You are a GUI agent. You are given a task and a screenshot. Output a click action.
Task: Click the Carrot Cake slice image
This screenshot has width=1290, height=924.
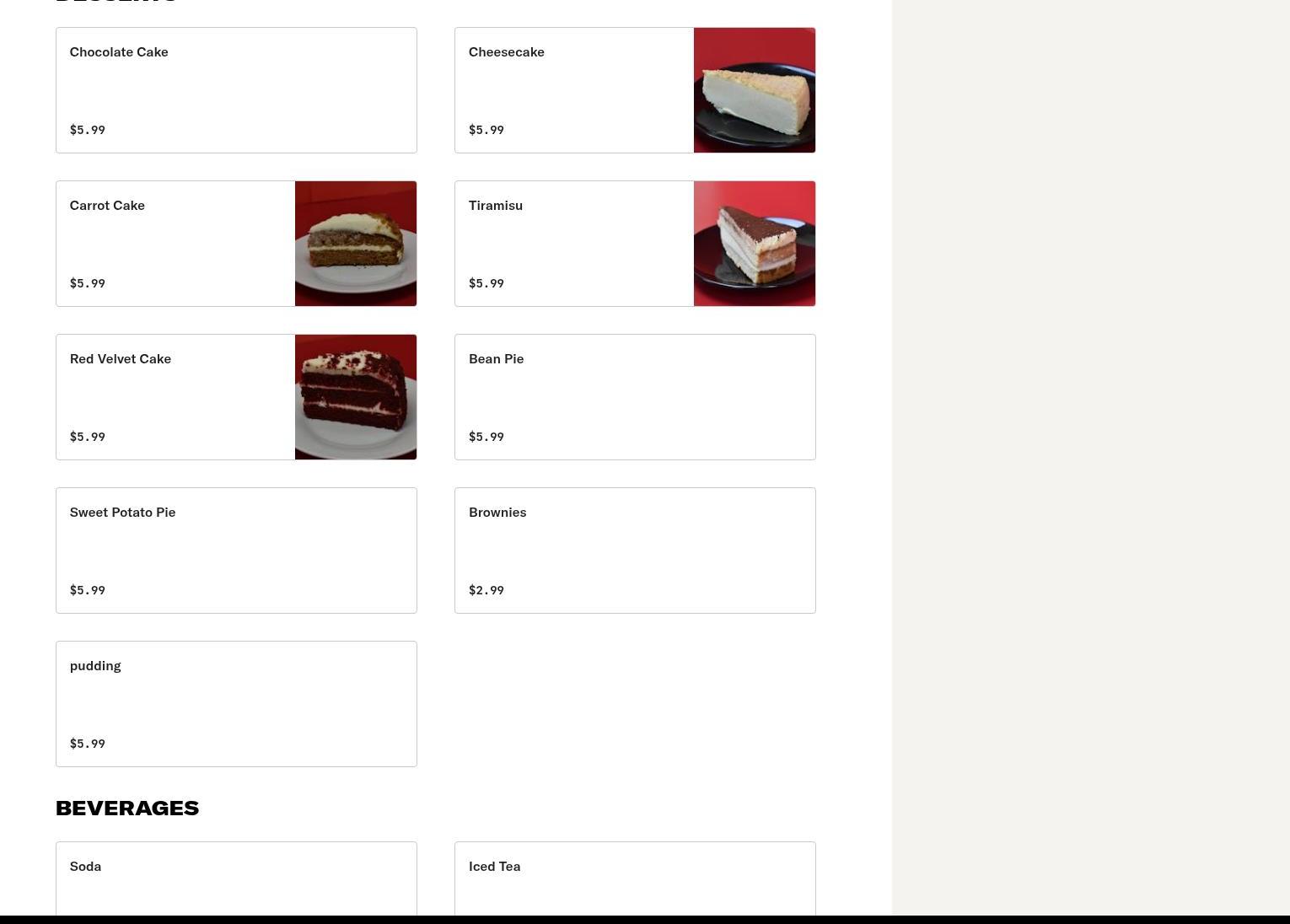(x=356, y=244)
